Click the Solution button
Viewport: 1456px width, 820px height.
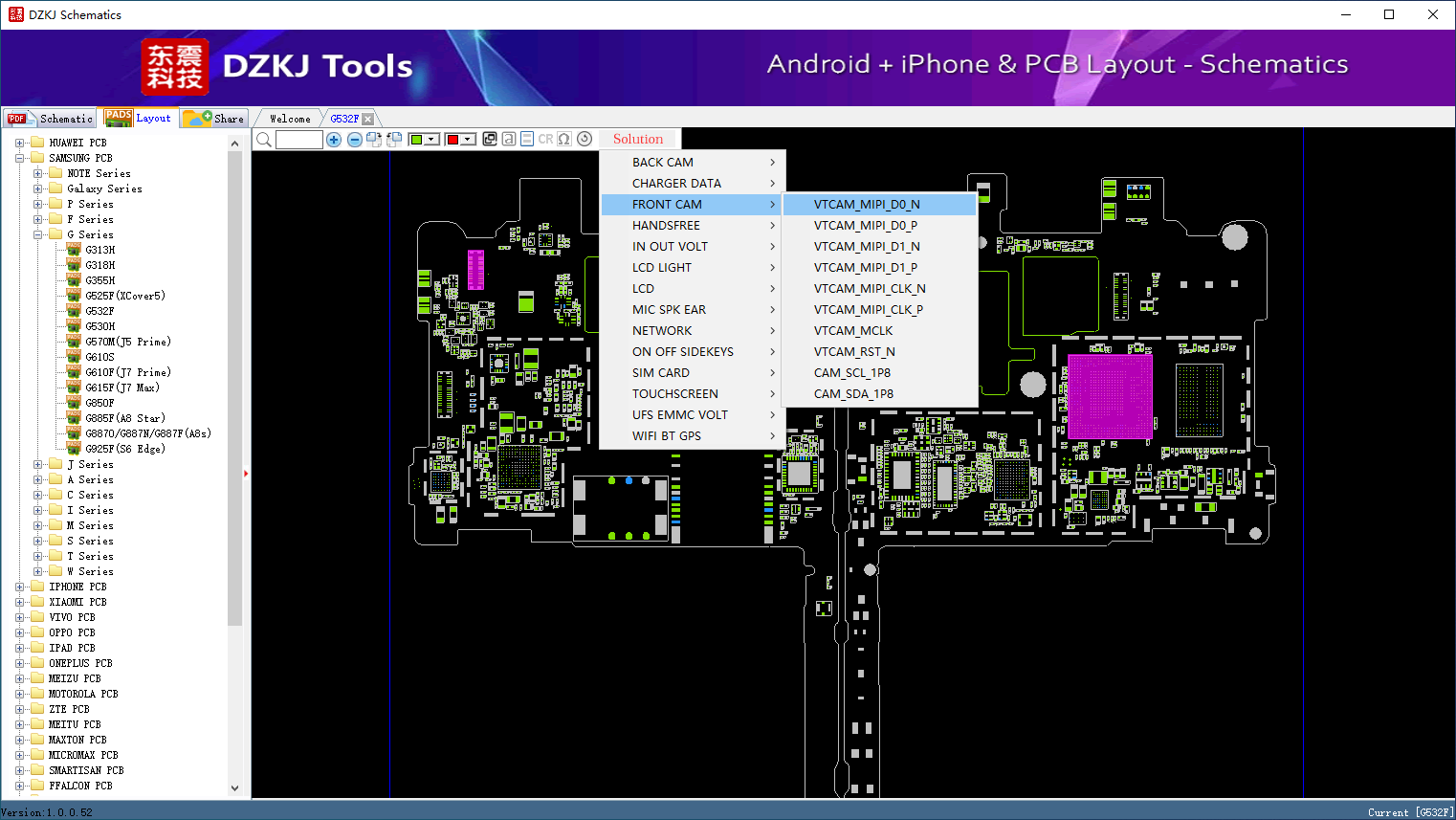(x=638, y=139)
